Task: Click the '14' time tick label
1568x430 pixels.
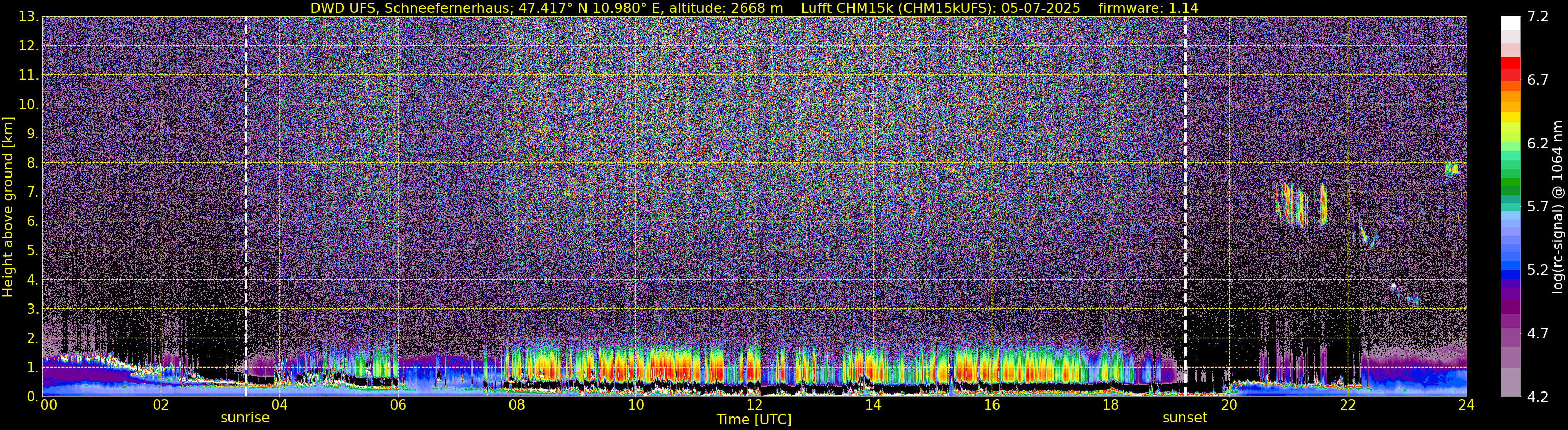Action: [x=873, y=406]
